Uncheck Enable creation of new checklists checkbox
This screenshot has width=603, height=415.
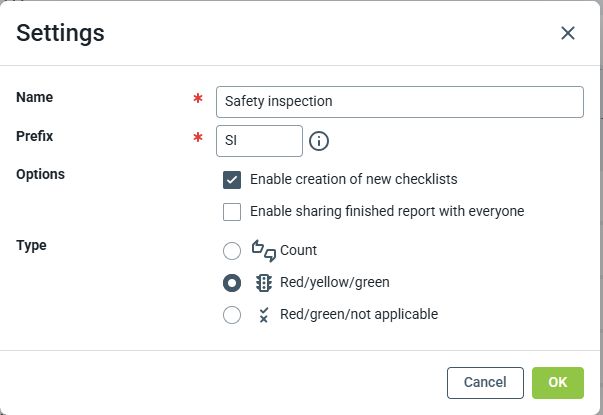pyautogui.click(x=232, y=180)
